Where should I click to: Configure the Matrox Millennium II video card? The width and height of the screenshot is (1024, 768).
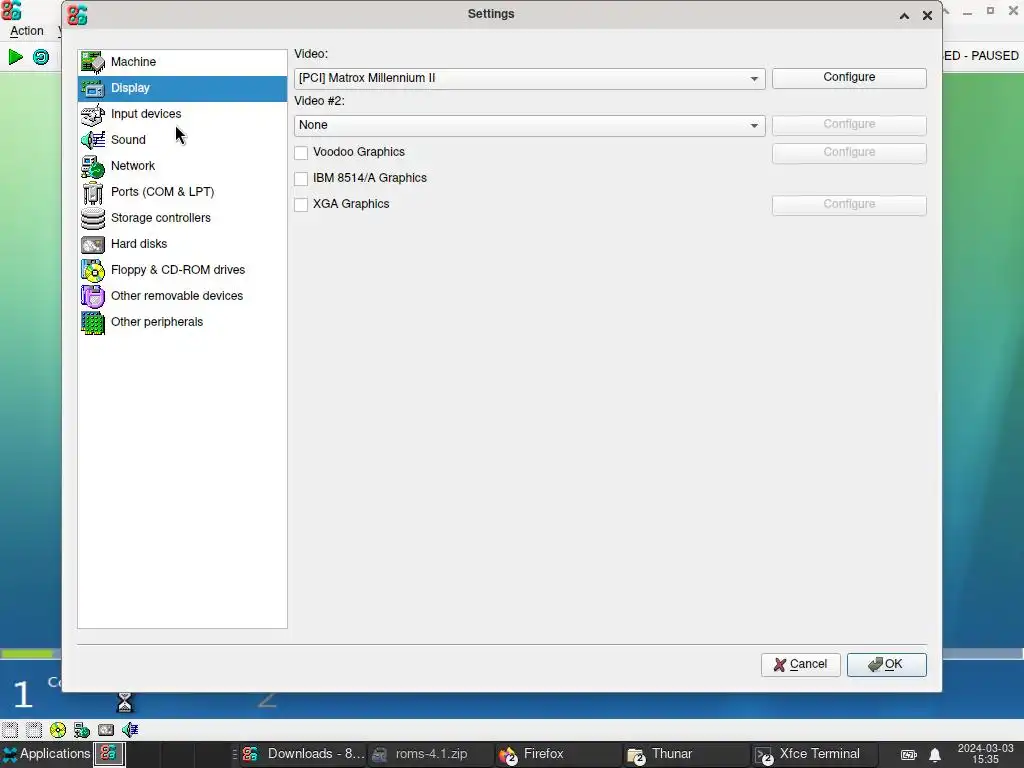(x=849, y=78)
